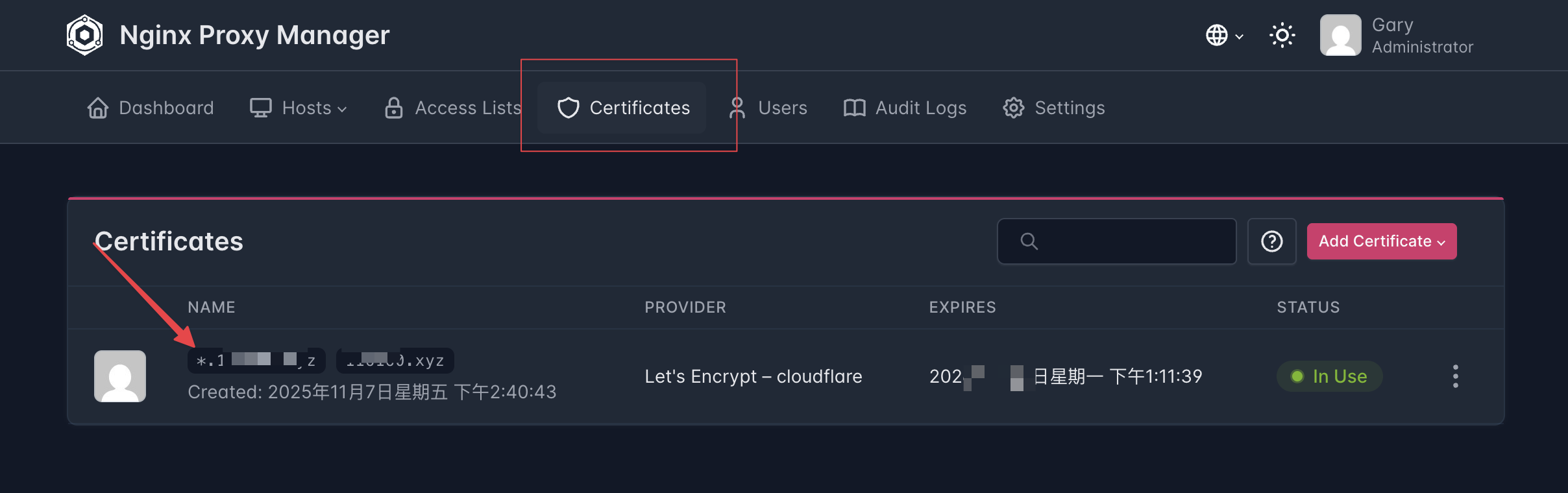The image size is (1568, 493).
Task: Click the In Use status badge
Action: 1329,376
